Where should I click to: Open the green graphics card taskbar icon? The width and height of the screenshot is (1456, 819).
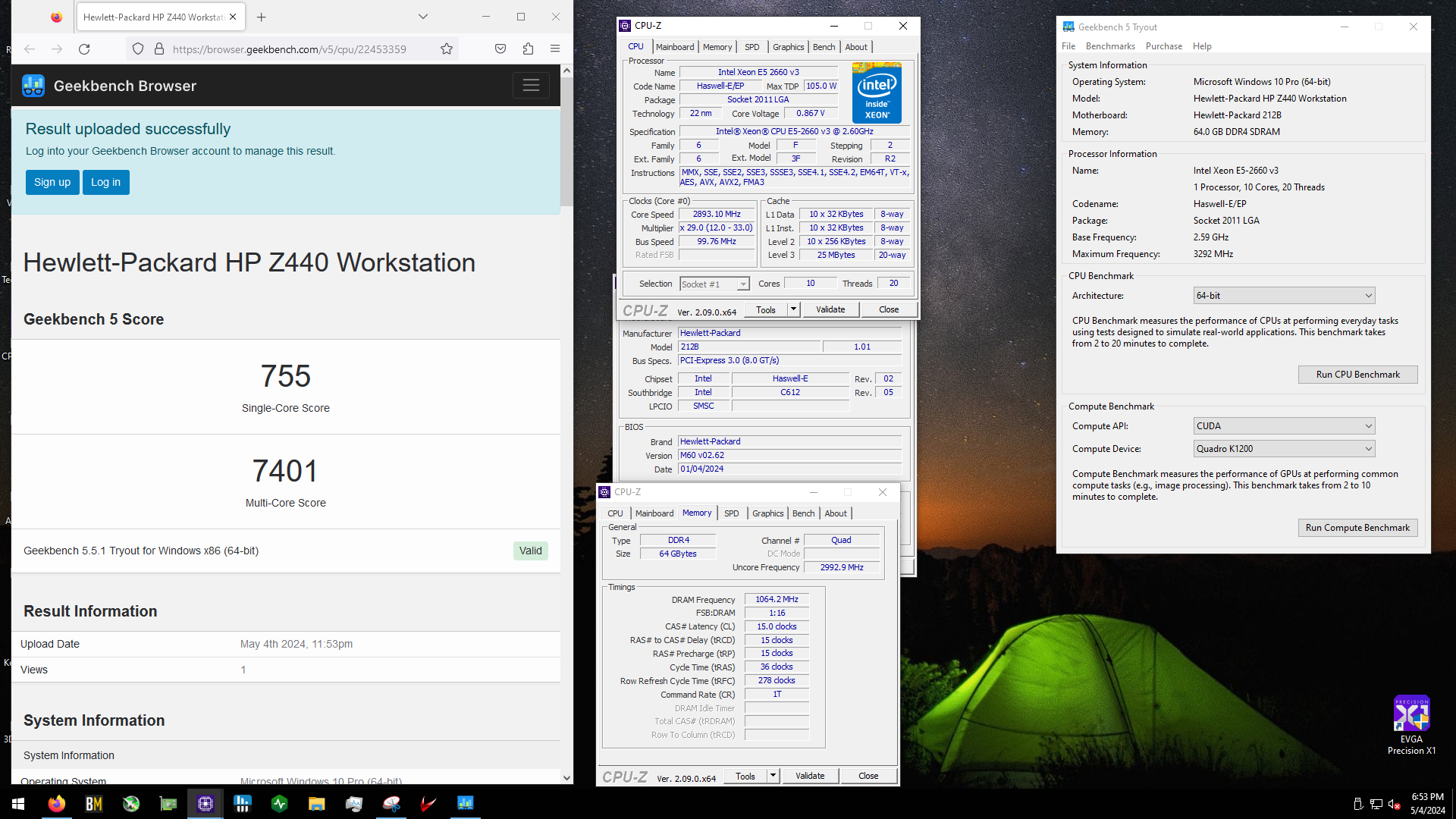tap(168, 804)
